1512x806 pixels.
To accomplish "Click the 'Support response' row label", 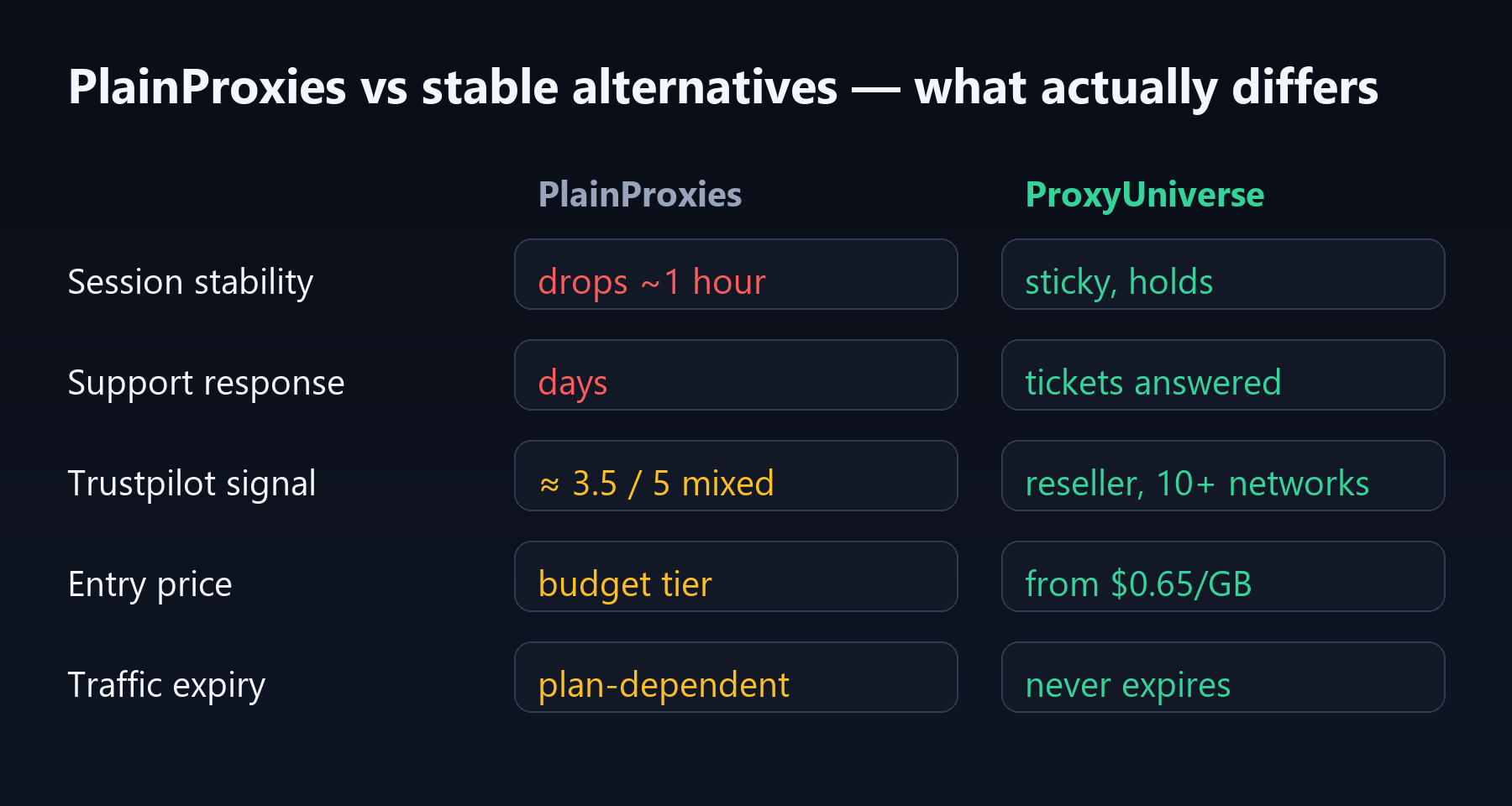I will [206, 384].
